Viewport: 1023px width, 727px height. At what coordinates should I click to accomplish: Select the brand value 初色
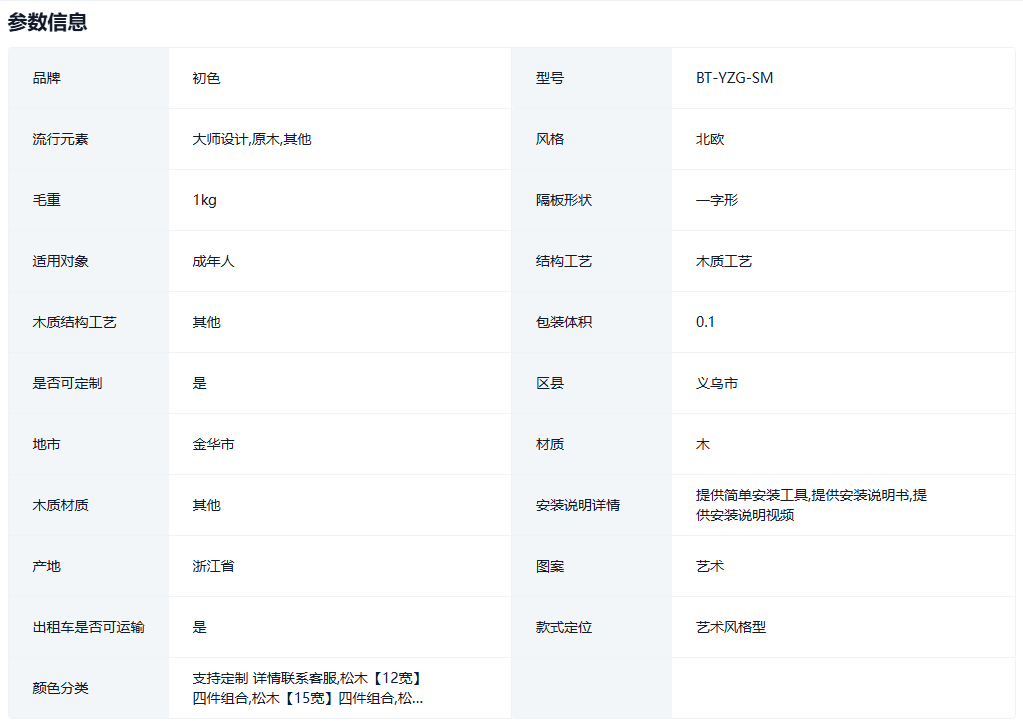[x=206, y=78]
